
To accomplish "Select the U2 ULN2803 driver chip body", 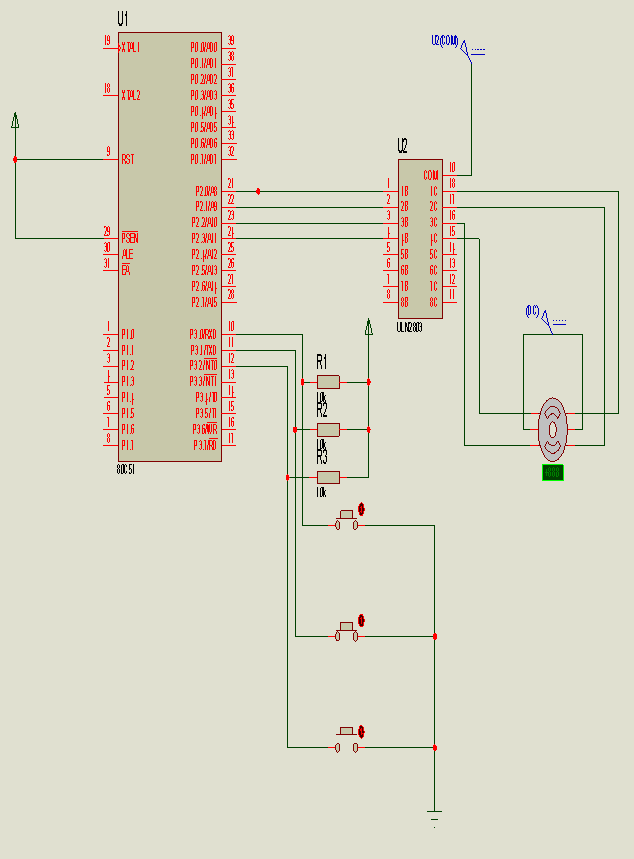I will coord(420,239).
